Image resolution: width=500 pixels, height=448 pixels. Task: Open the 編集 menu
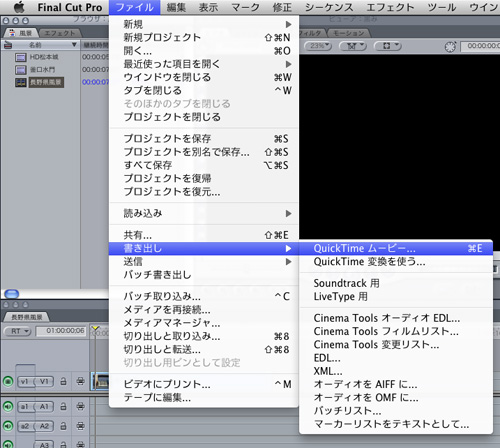[x=176, y=7]
